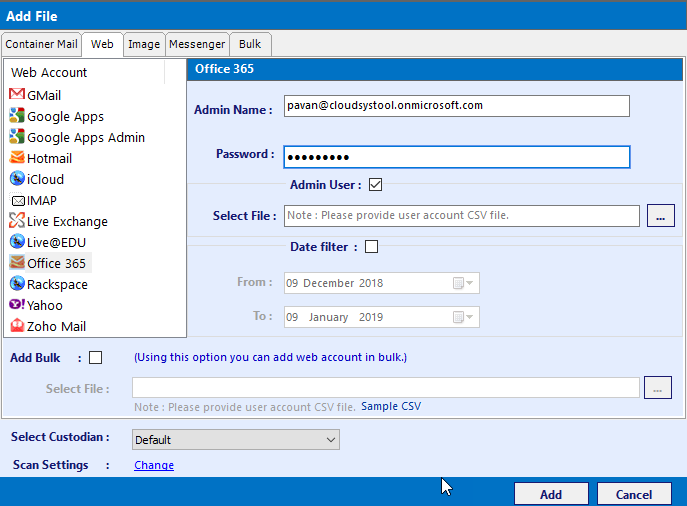
Task: Browse for user account CSV file
Action: 661,216
